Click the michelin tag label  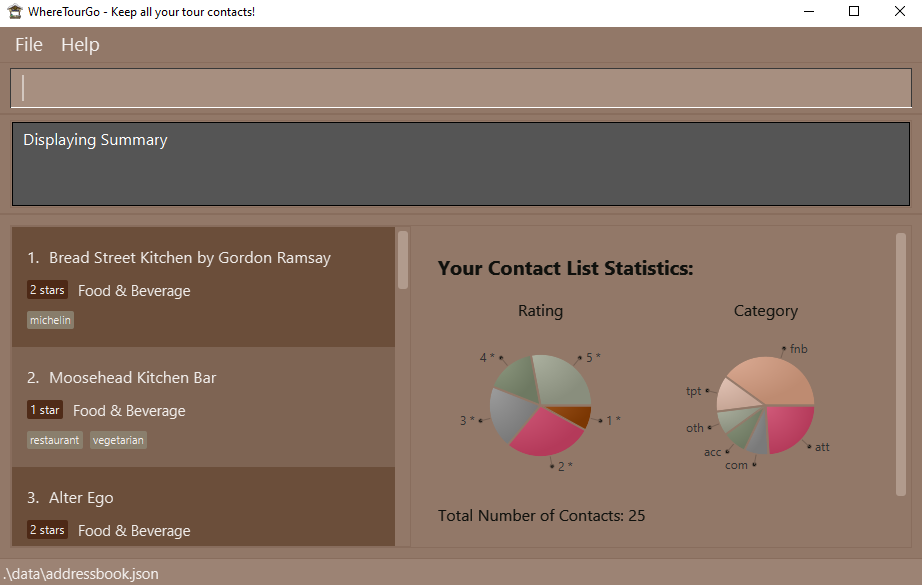[x=50, y=320]
